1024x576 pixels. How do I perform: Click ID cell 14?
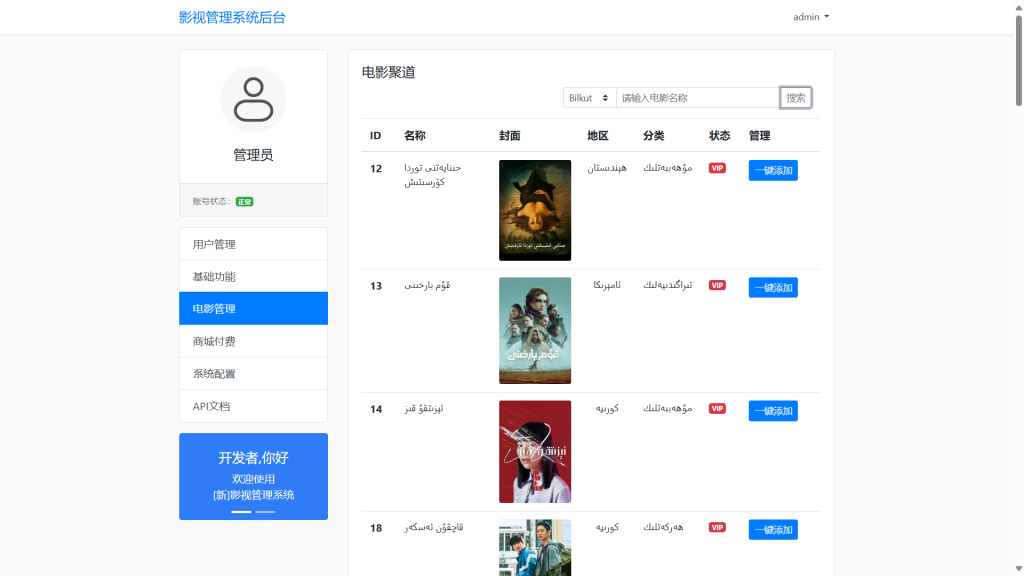[x=376, y=409]
